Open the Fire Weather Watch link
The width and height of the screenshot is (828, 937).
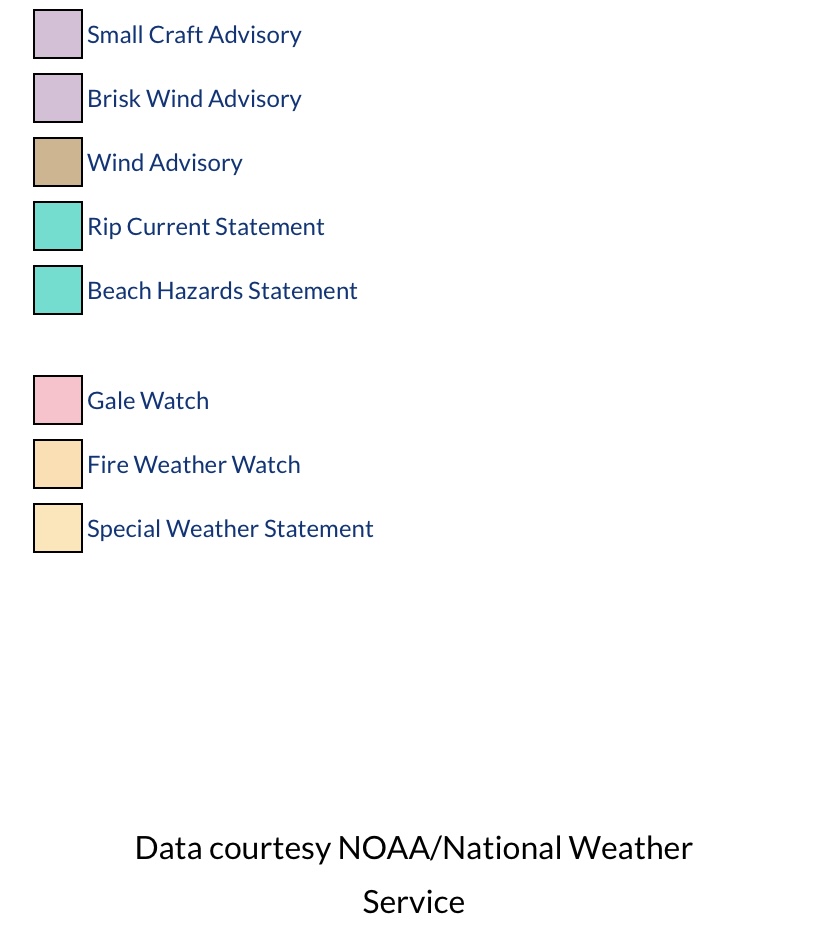click(194, 464)
